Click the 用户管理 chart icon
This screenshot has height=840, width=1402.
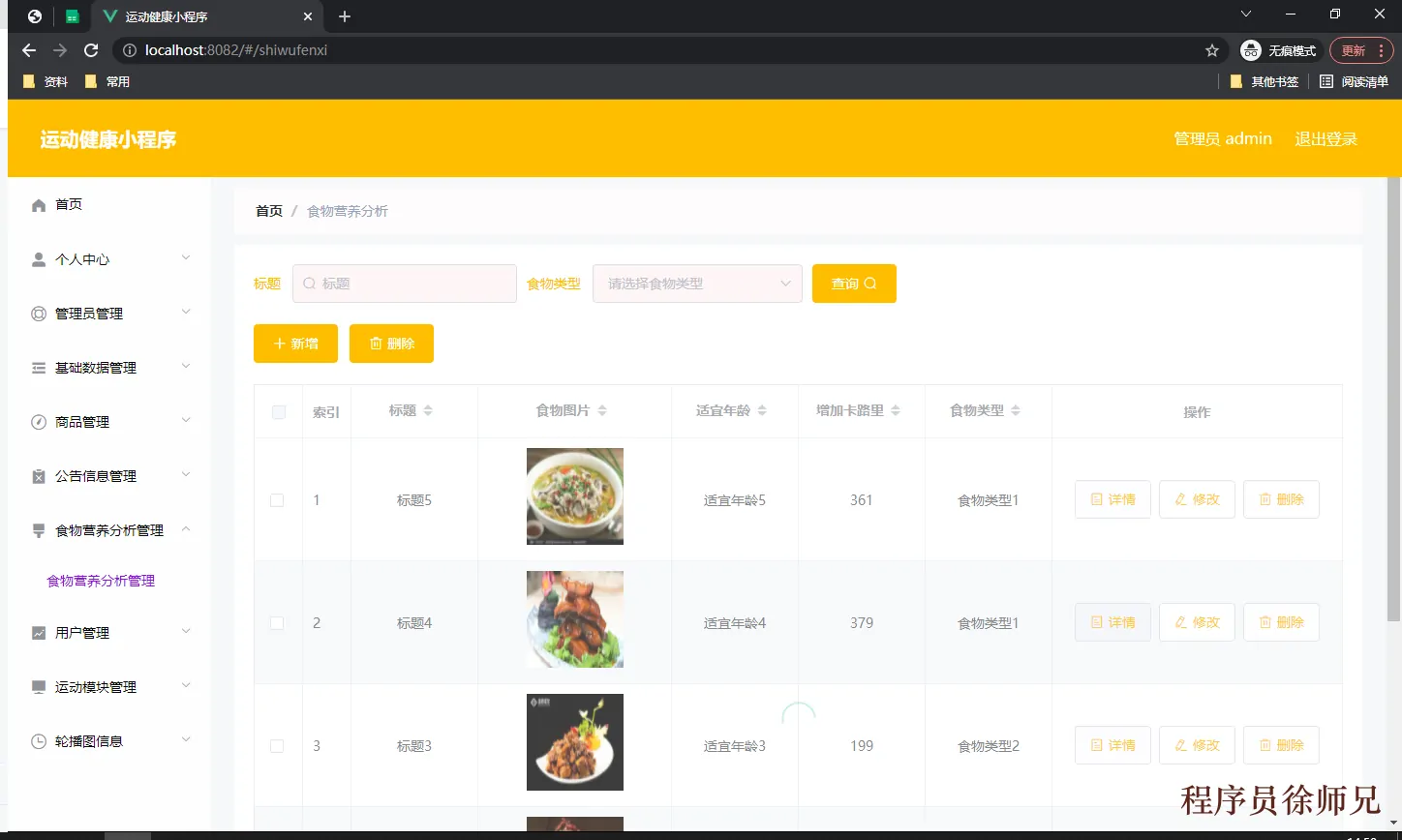39,633
